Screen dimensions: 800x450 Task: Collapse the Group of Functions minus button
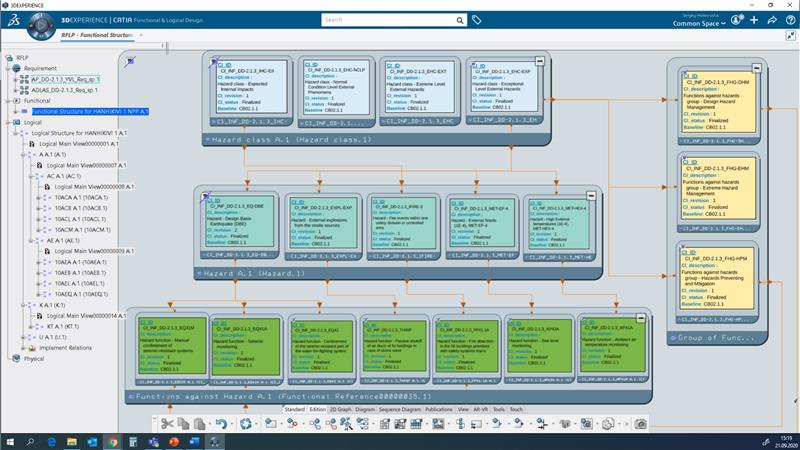[x=757, y=68]
